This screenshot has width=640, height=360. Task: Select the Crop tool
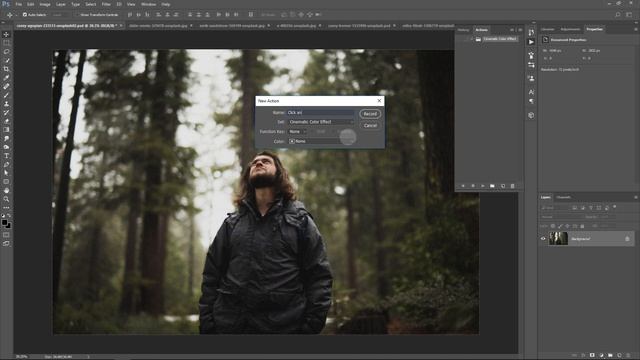click(6, 69)
